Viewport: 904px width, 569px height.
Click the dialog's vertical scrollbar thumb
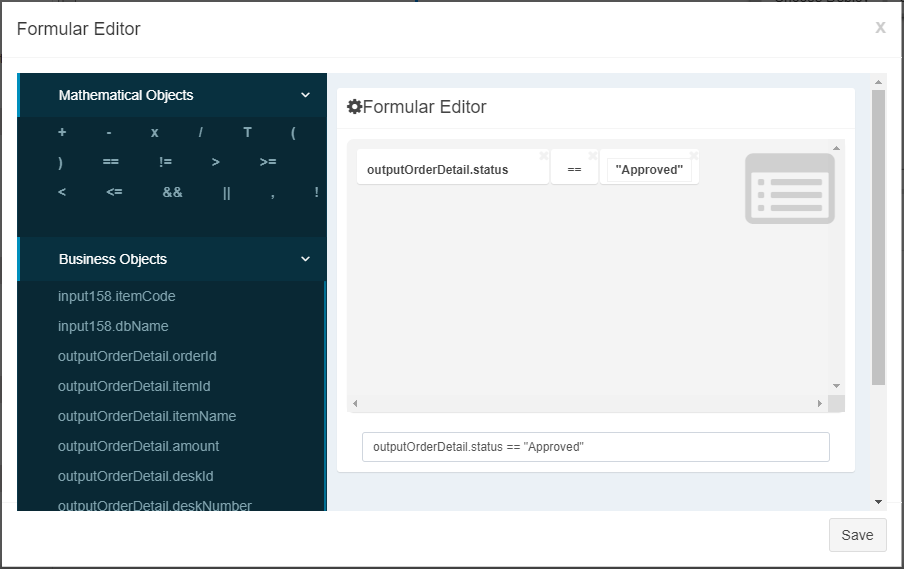878,237
